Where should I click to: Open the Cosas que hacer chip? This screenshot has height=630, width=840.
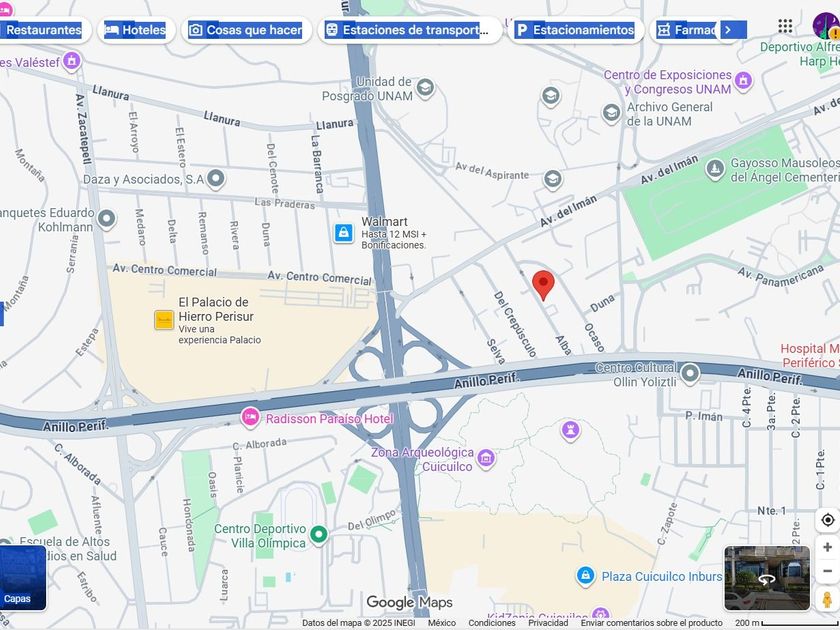(x=246, y=30)
